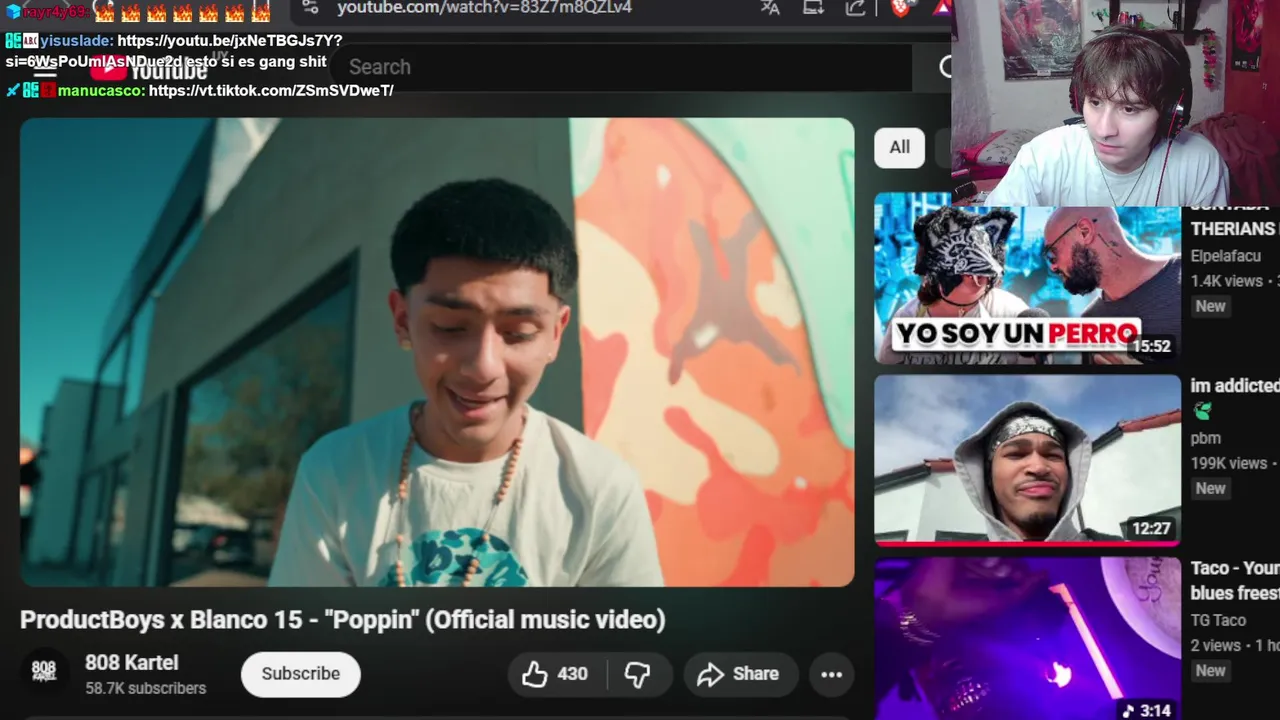This screenshot has height=720, width=1280.
Task: Open the purple TG Taco video thumbnail
Action: click(x=1027, y=638)
